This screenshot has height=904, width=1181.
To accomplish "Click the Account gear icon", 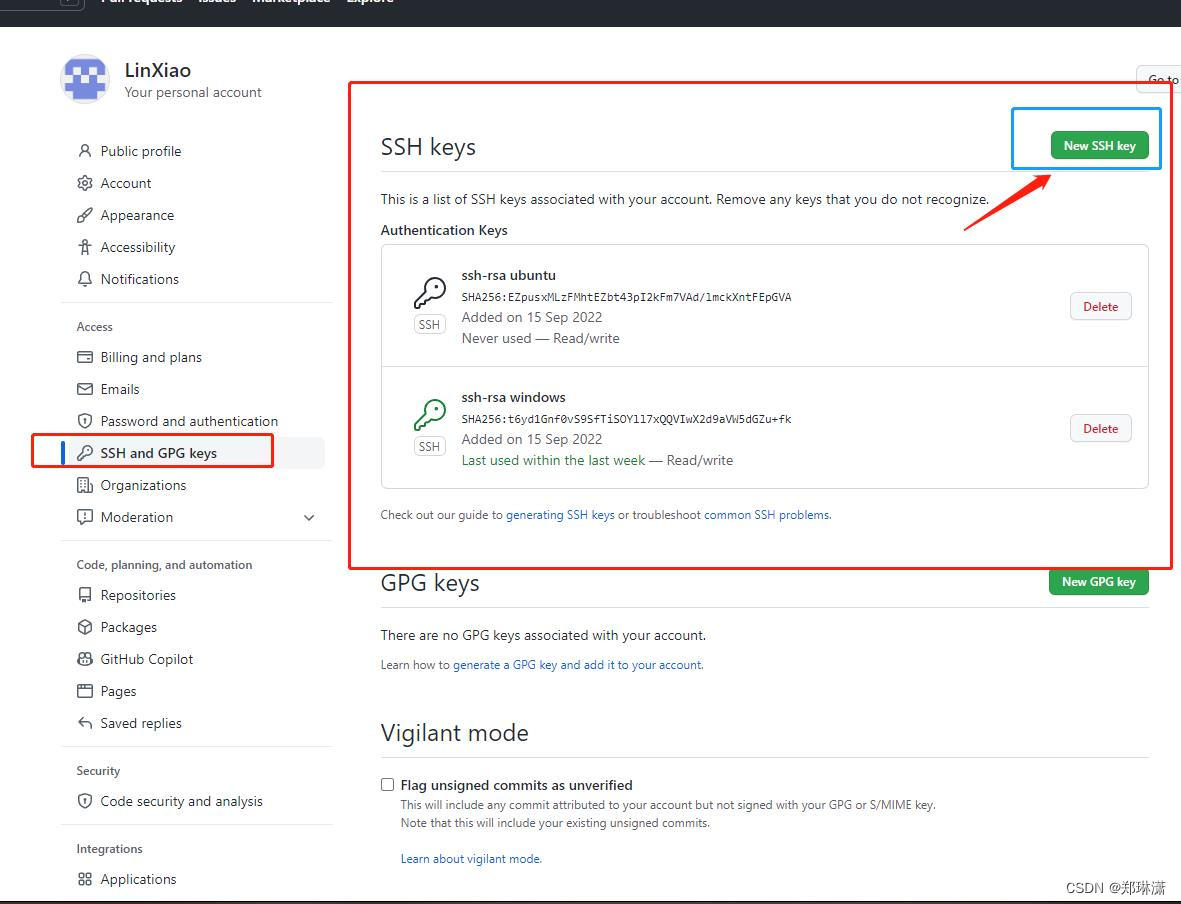I will (x=85, y=183).
